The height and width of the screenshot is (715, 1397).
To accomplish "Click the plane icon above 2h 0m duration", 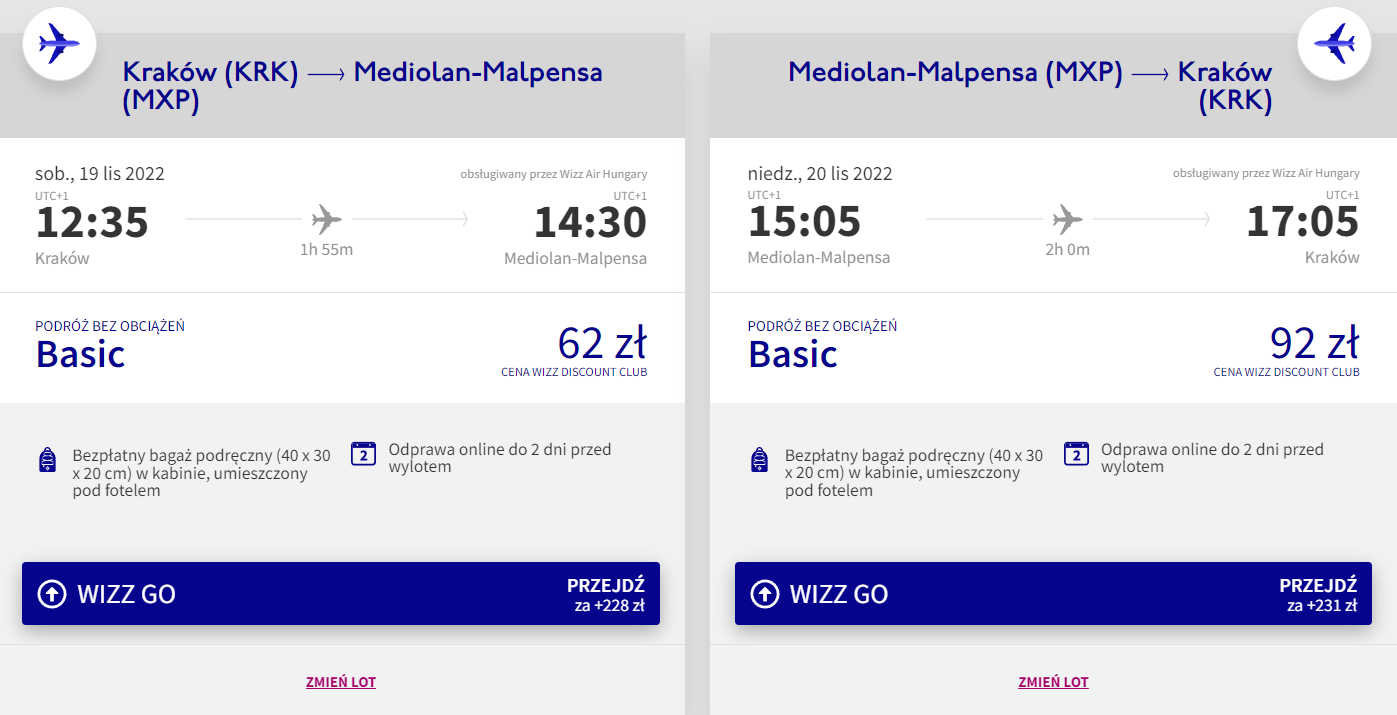I will (x=1067, y=218).
